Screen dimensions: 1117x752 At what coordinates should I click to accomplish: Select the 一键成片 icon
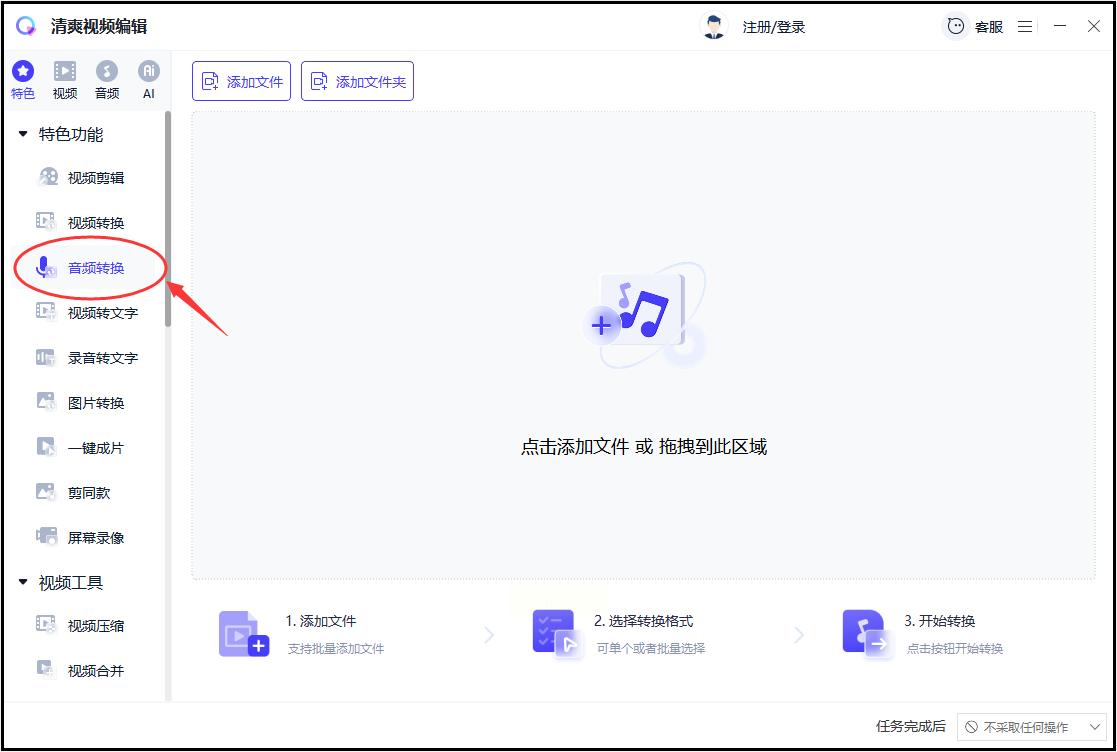(x=47, y=447)
